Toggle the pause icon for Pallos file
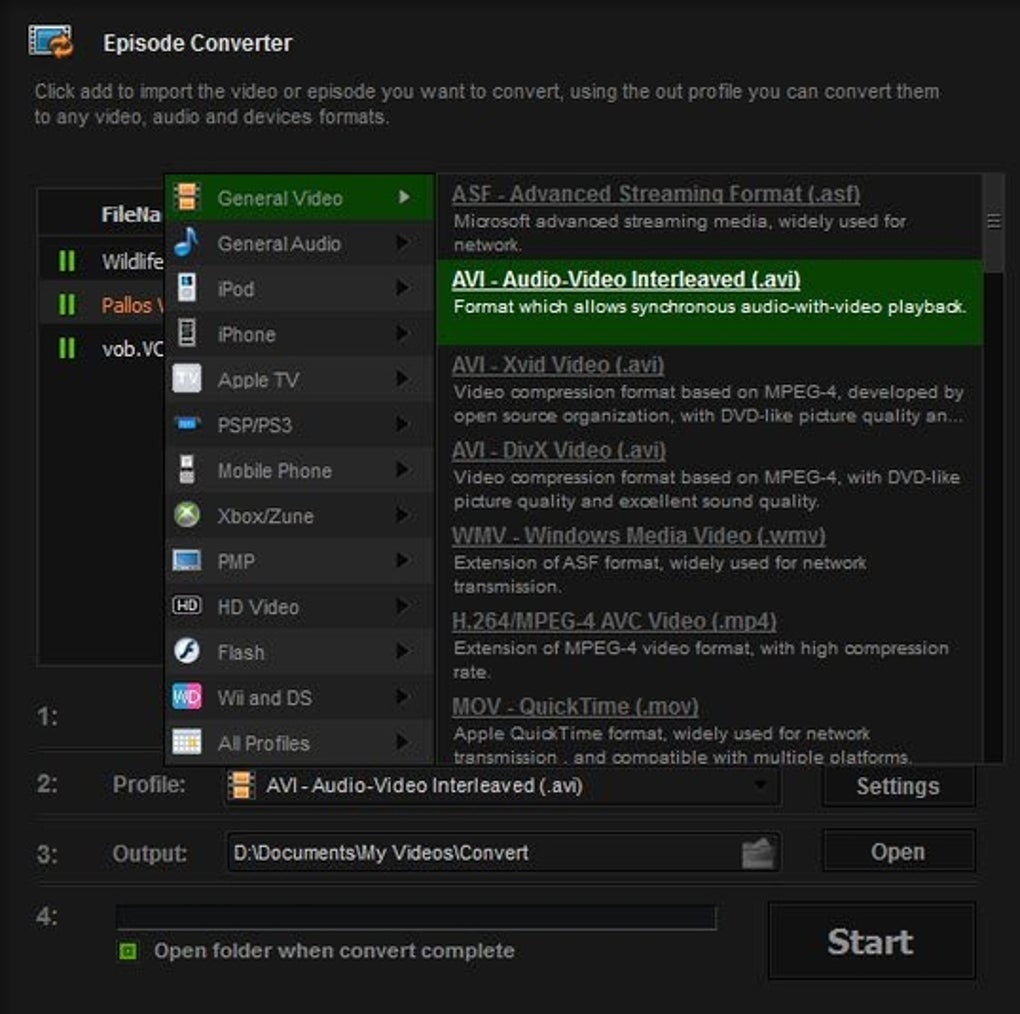 pyautogui.click(x=67, y=304)
